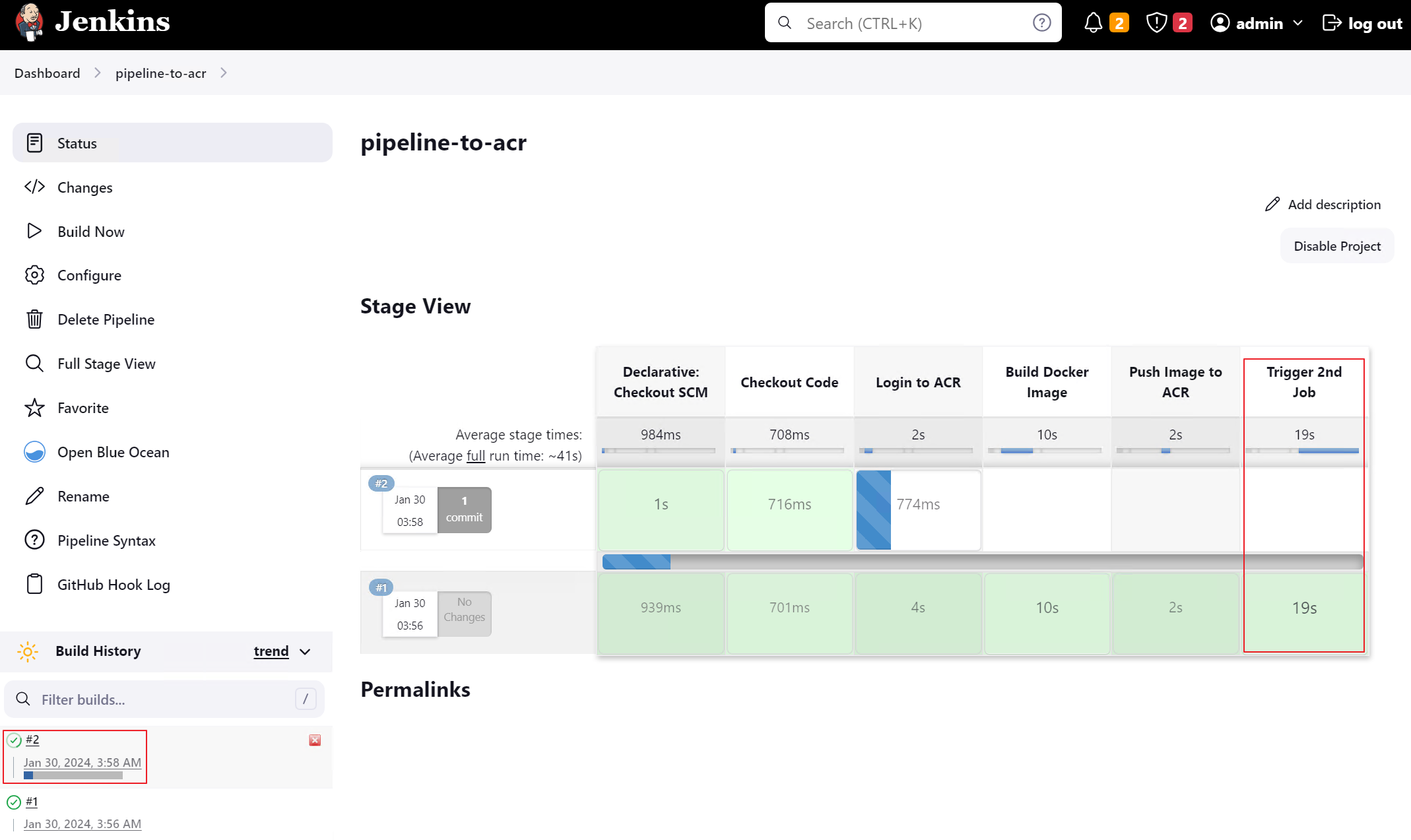Click Delete Pipeline trash icon
1411x840 pixels.
[x=34, y=319]
